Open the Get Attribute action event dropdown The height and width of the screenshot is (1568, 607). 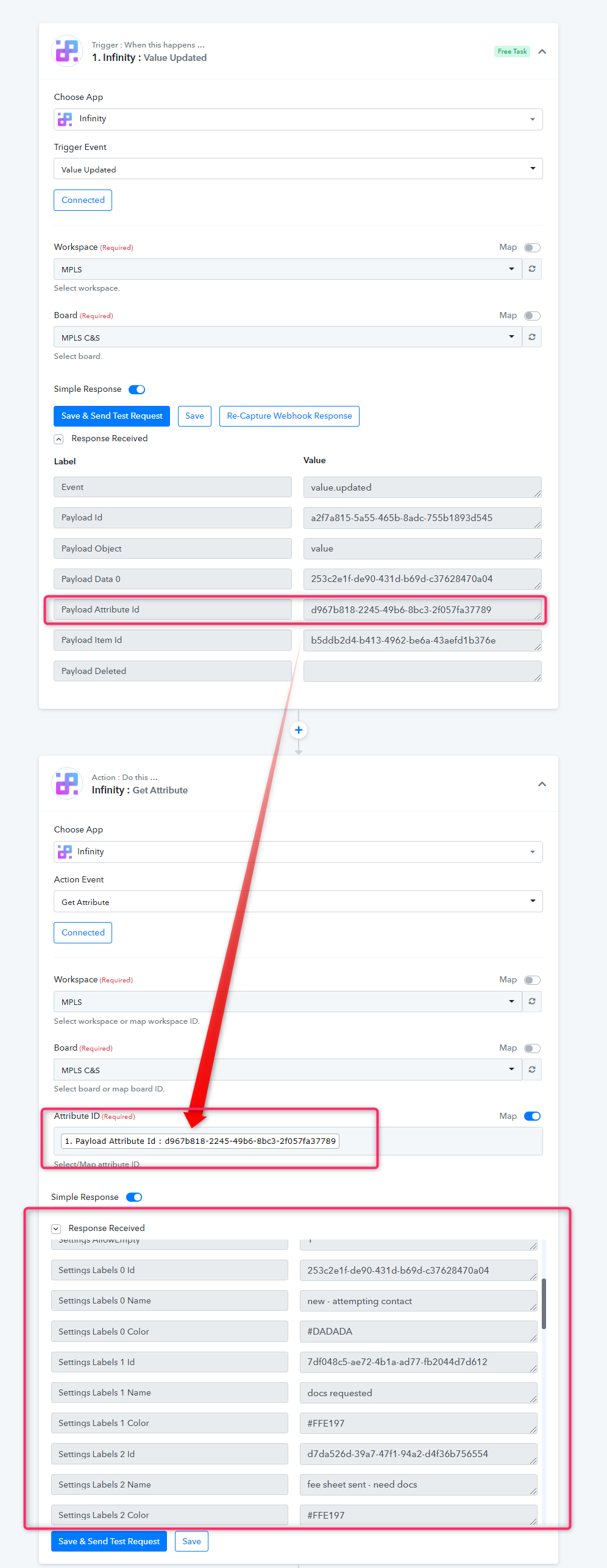pos(298,901)
